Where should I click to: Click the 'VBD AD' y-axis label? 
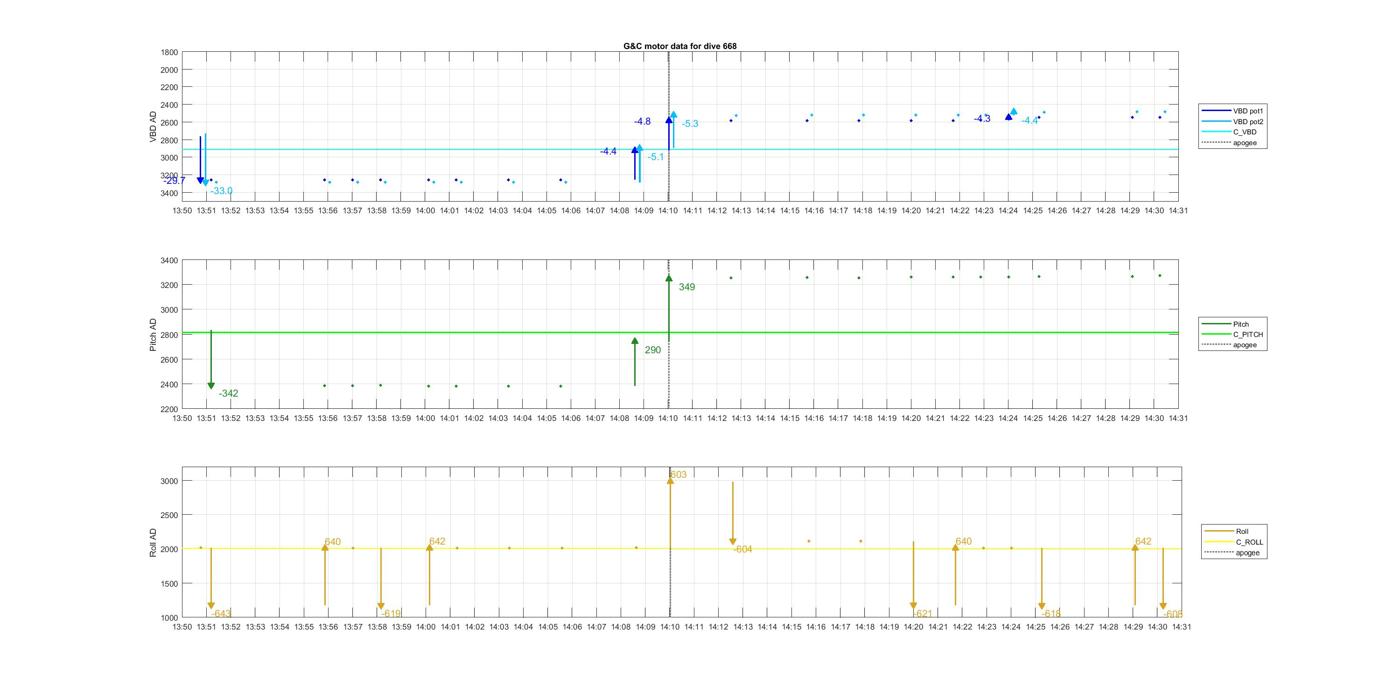click(154, 127)
